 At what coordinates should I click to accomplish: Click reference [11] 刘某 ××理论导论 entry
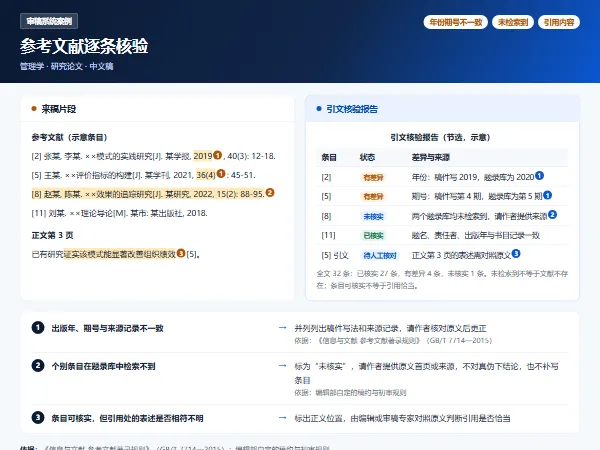tap(119, 213)
